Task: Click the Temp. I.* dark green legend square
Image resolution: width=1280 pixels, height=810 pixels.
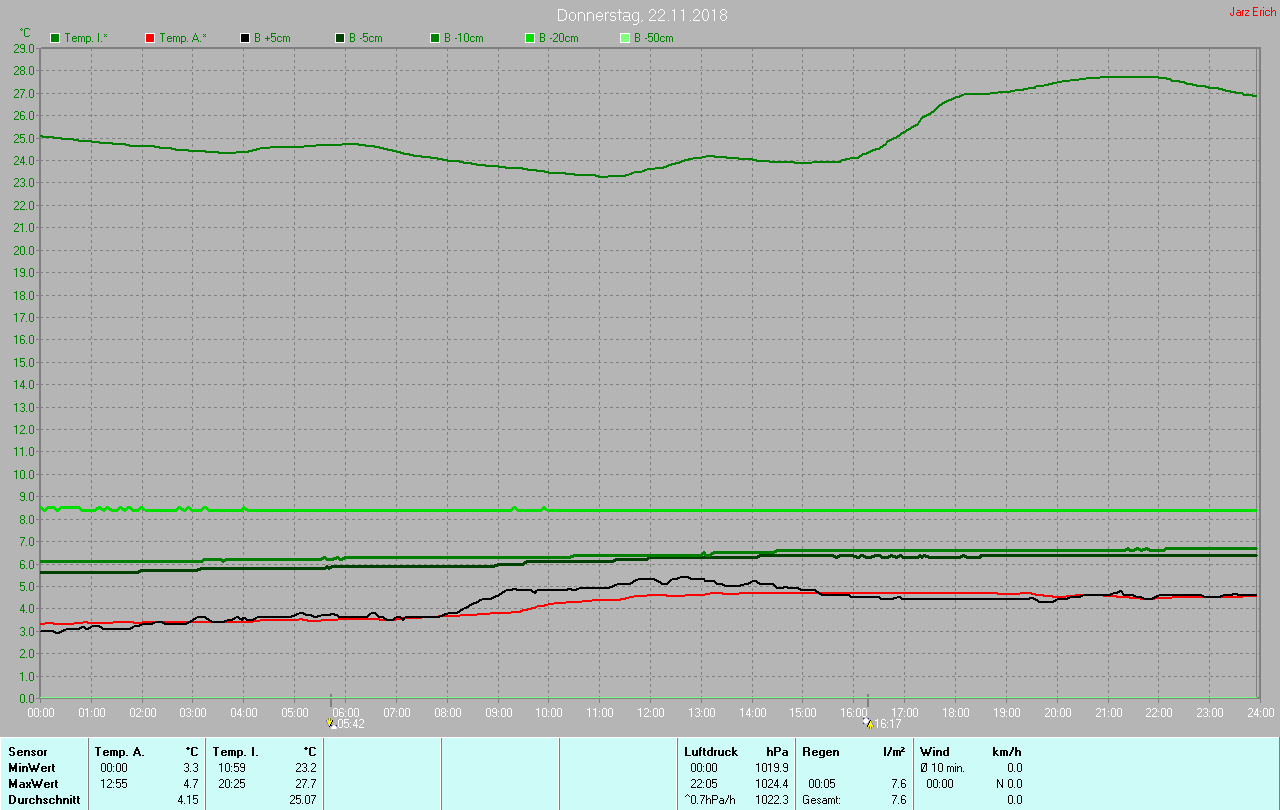Action: click(x=55, y=38)
